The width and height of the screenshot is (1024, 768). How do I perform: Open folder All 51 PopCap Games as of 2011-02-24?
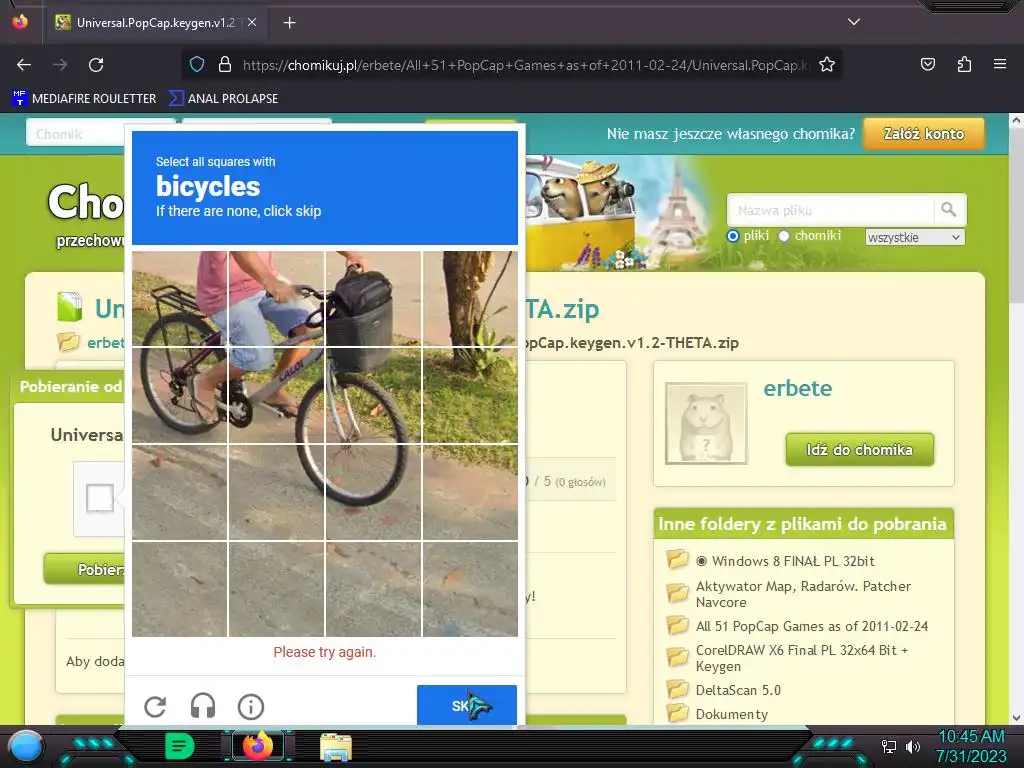coord(812,626)
